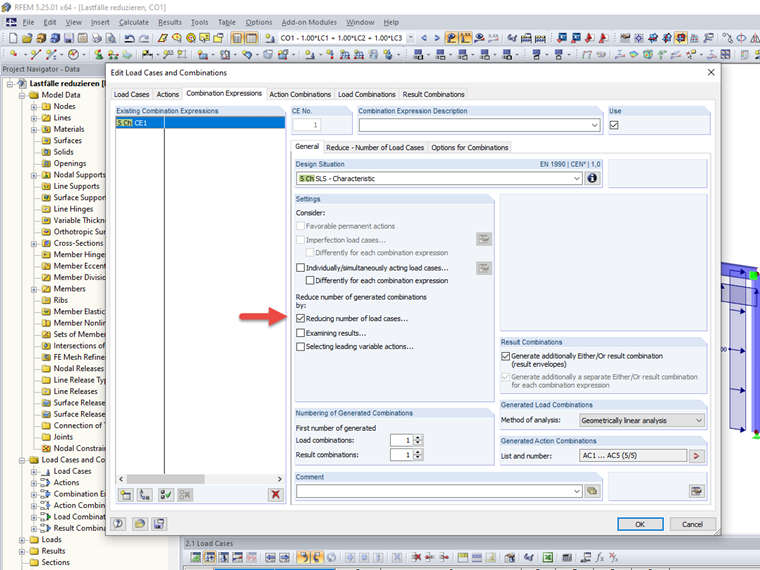This screenshot has height=570, width=760.
Task: Click the Print toolbar icon
Action: pyautogui.click(x=97, y=38)
